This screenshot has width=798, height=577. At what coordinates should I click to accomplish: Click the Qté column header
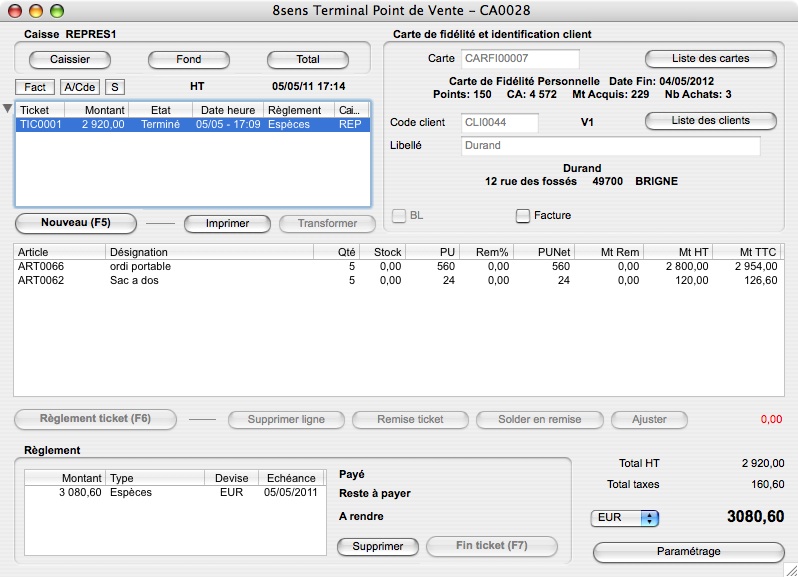coord(337,252)
